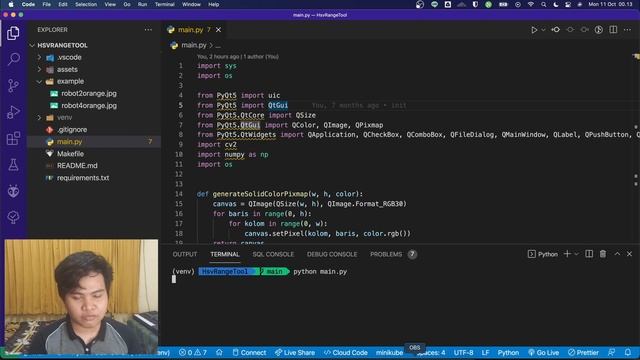Add a new terminal with plus icon
640x360 pixels.
click(567, 254)
